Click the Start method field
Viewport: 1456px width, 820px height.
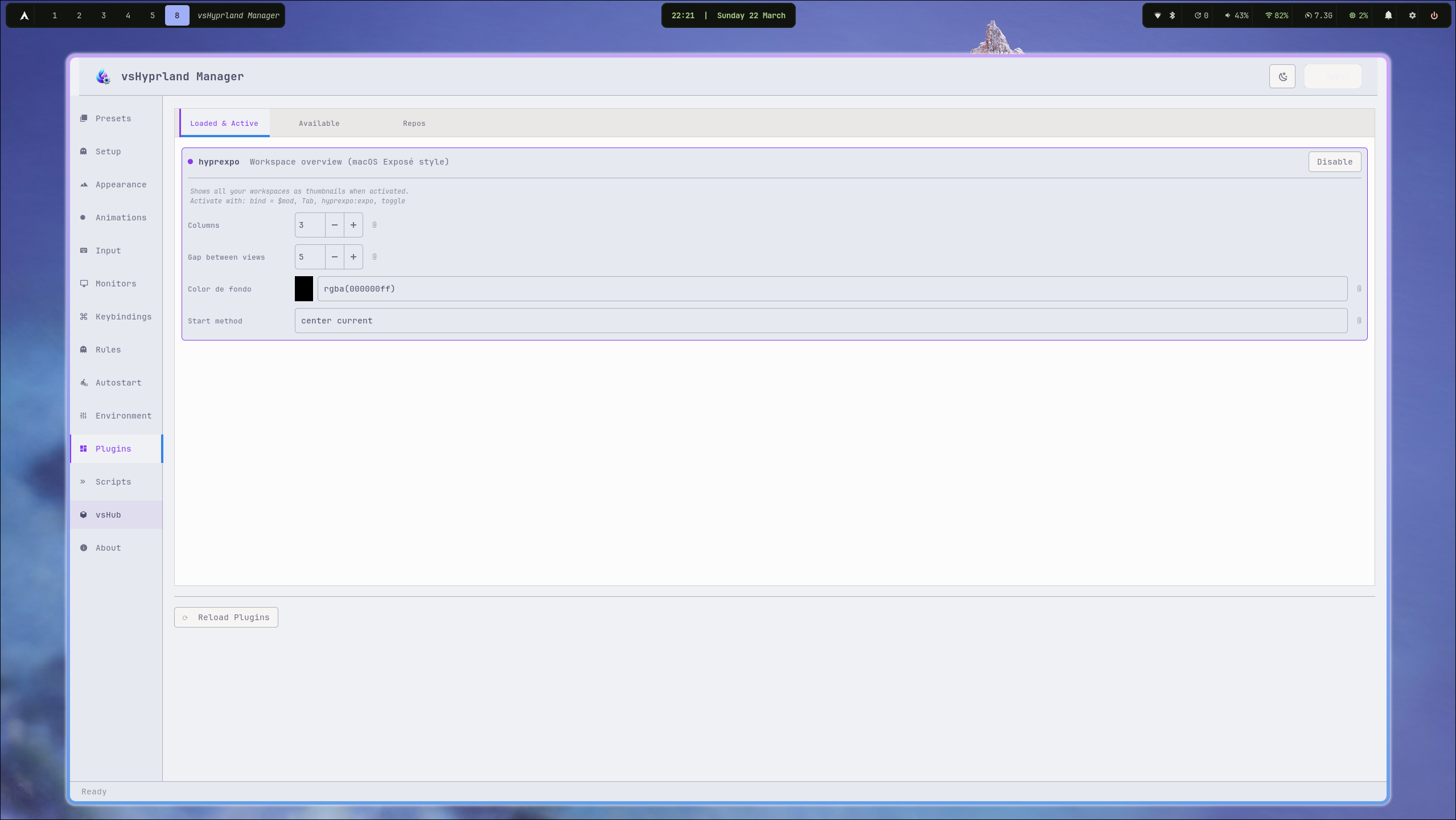(x=821, y=321)
